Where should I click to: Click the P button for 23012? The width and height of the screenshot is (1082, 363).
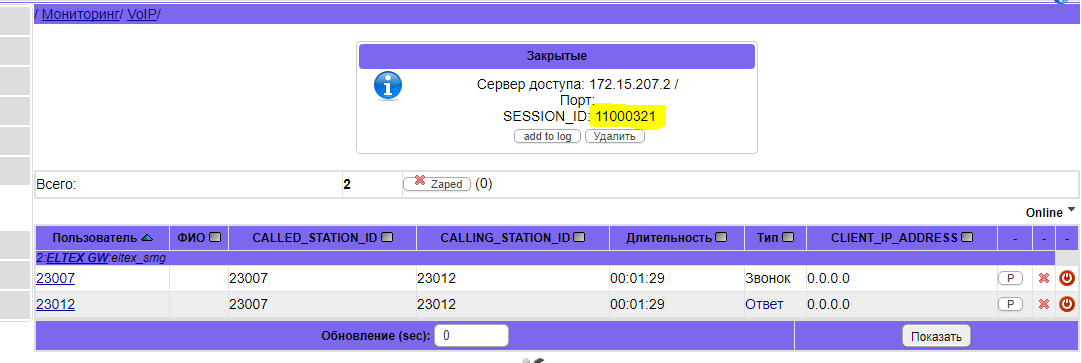coord(1010,304)
